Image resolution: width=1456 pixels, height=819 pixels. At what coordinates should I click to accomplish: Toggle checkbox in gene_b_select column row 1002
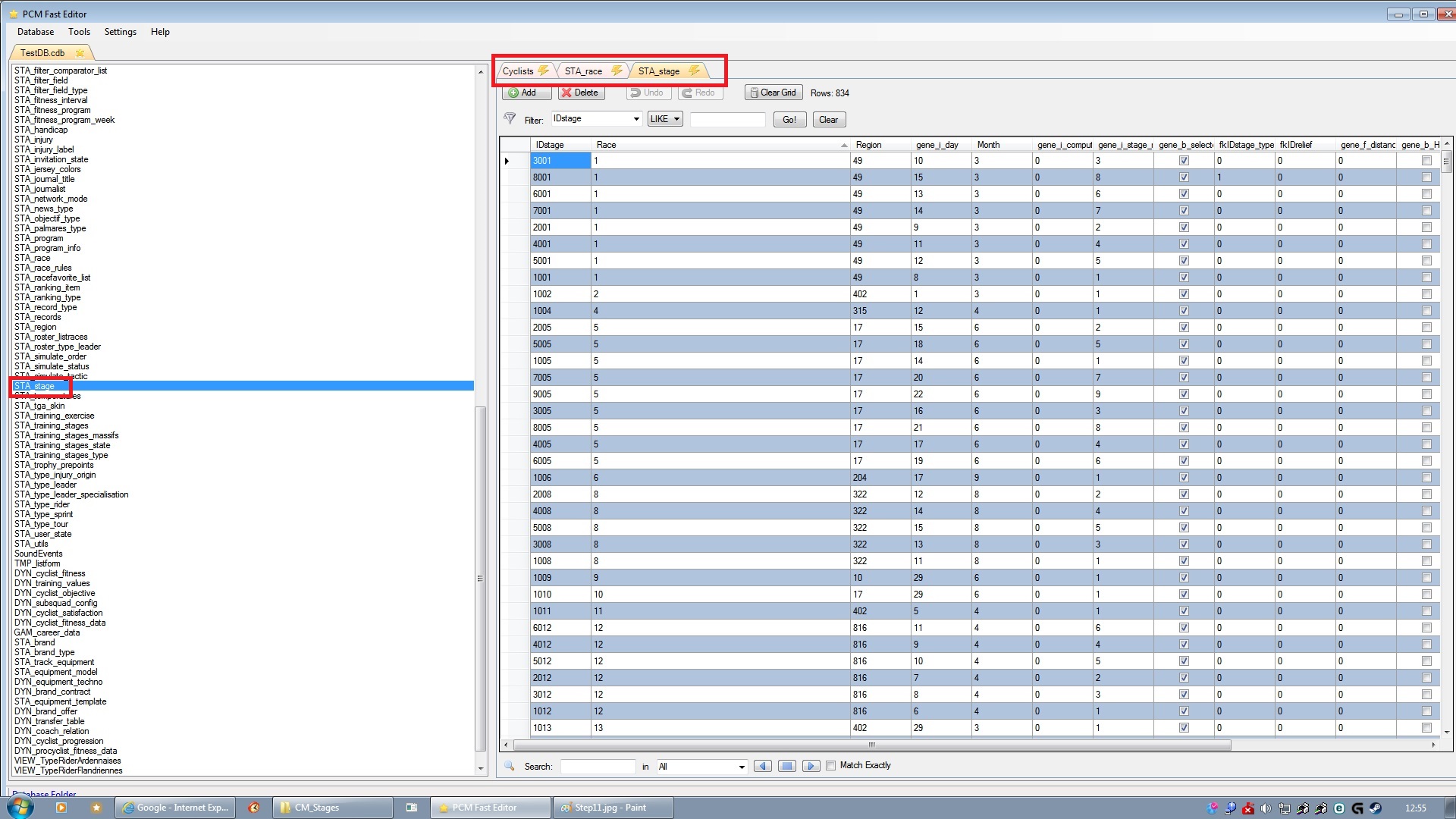click(x=1183, y=294)
